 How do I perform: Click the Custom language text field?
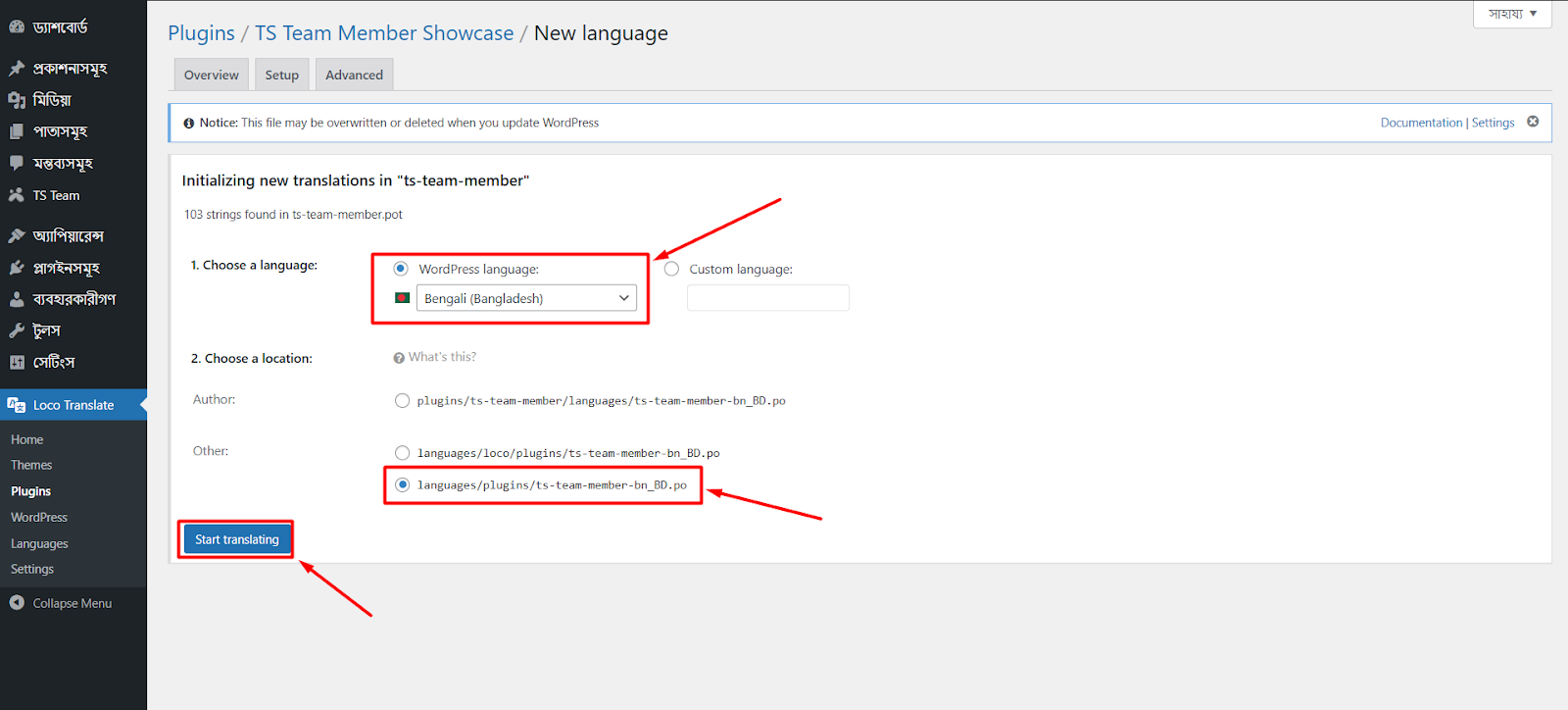point(767,298)
